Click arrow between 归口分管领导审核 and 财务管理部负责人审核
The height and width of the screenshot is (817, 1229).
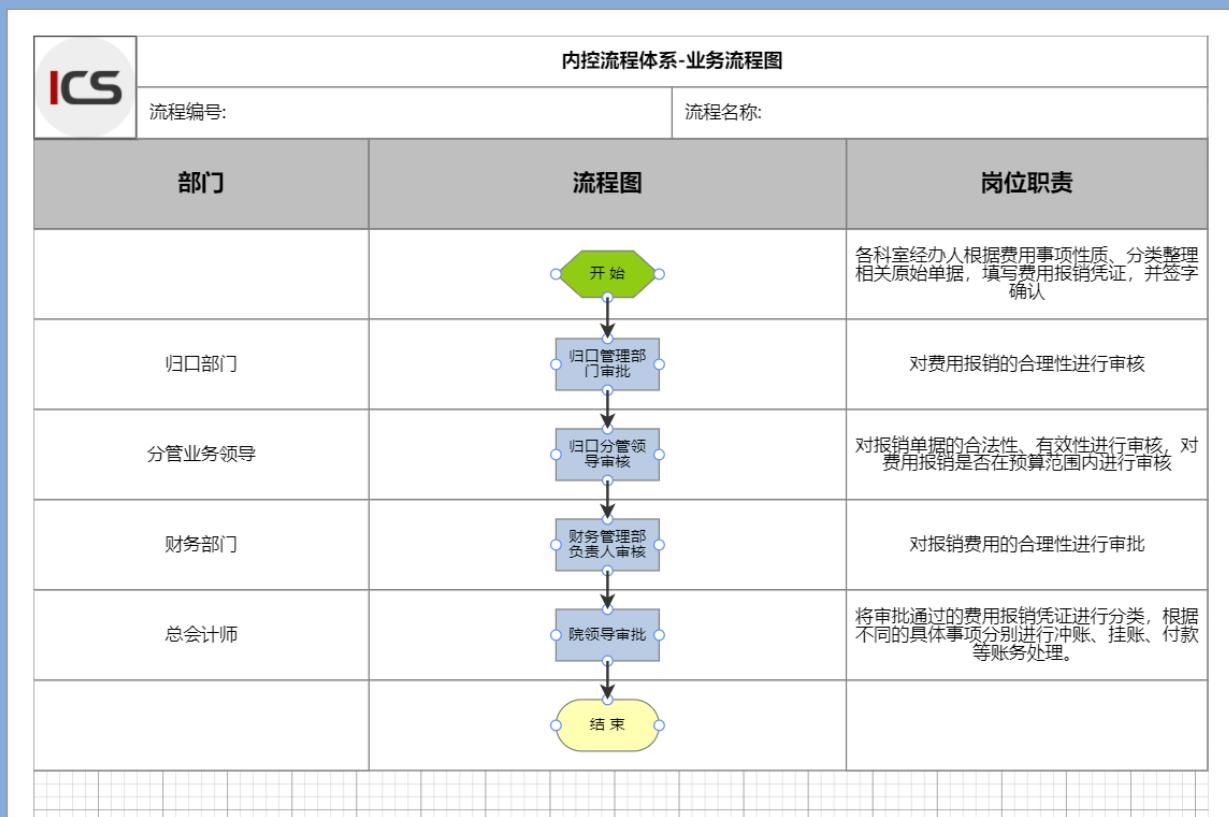tap(607, 500)
